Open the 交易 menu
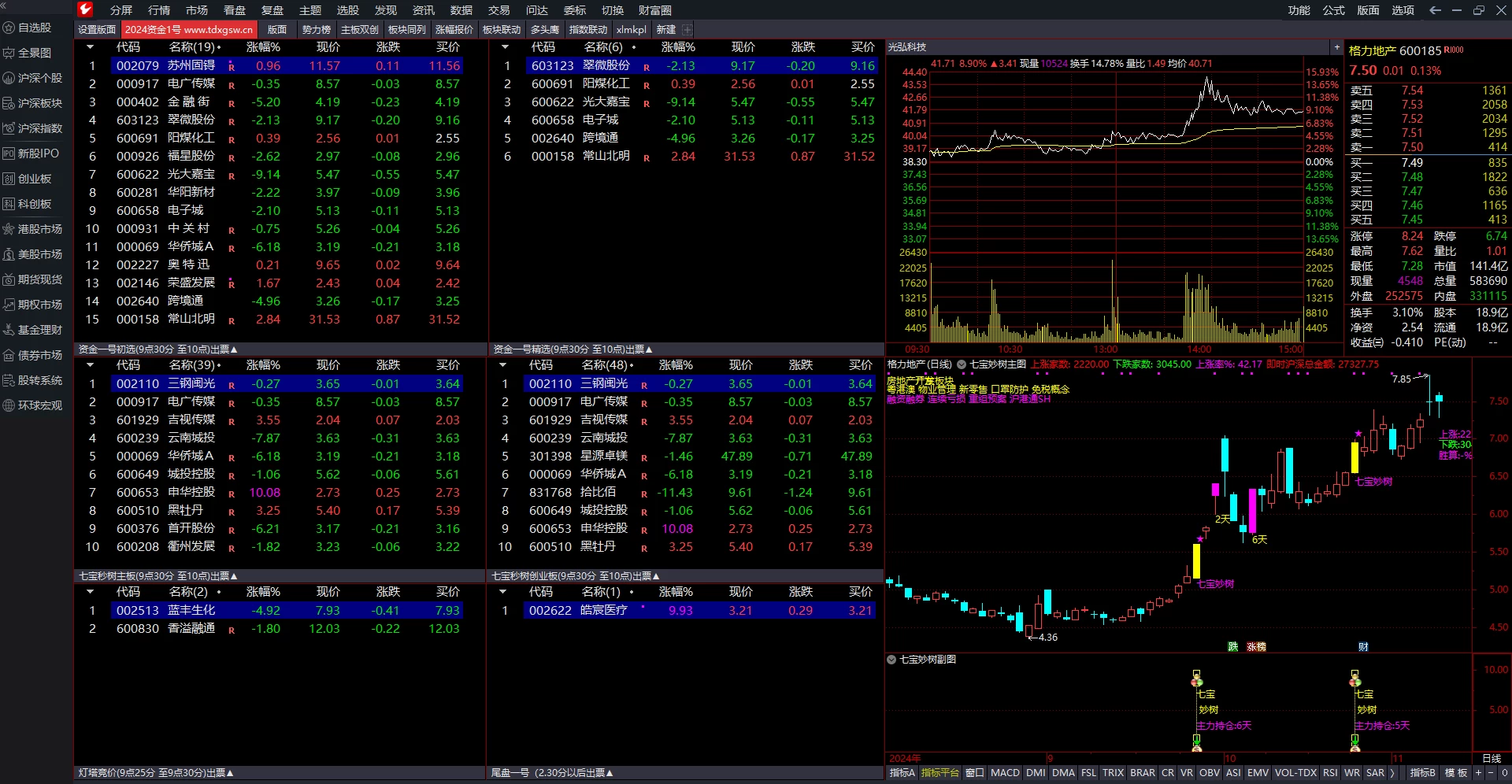 [499, 10]
